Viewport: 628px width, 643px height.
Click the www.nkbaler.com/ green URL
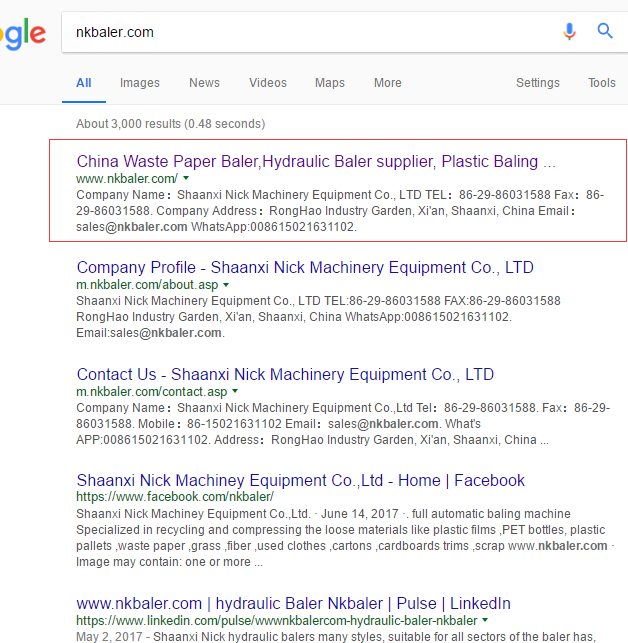127,179
